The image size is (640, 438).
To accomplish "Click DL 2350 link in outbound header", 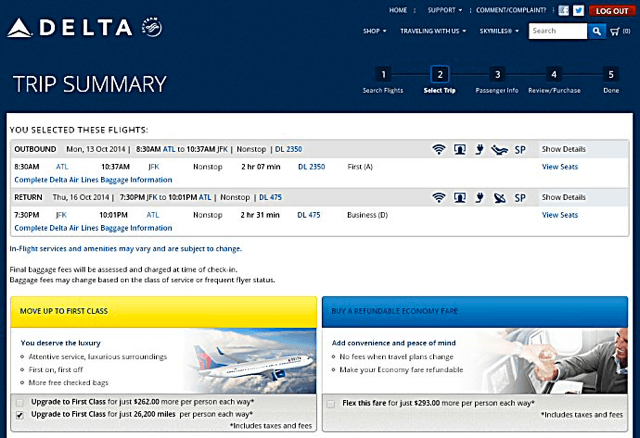I will point(289,149).
